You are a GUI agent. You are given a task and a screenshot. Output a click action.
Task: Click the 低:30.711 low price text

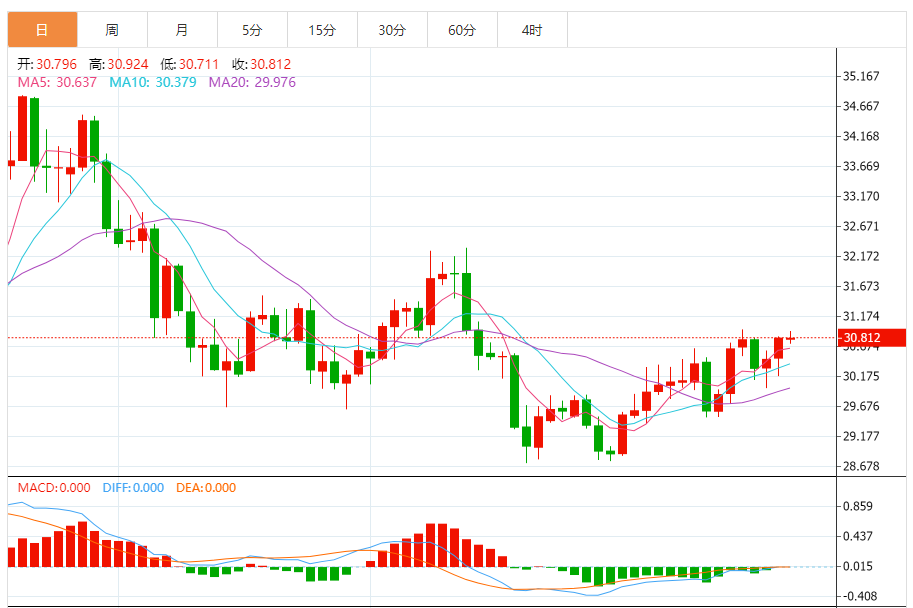[190, 64]
